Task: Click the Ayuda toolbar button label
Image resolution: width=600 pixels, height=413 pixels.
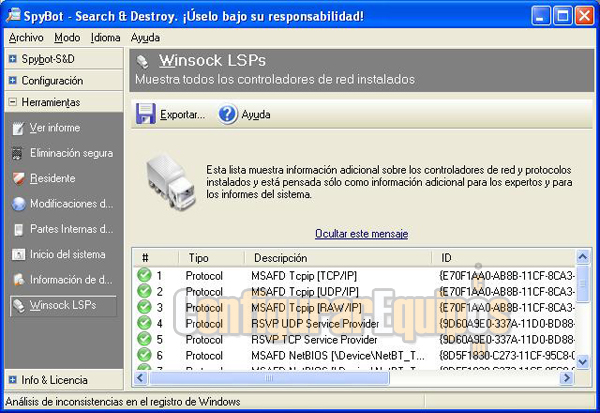Action: click(x=256, y=114)
